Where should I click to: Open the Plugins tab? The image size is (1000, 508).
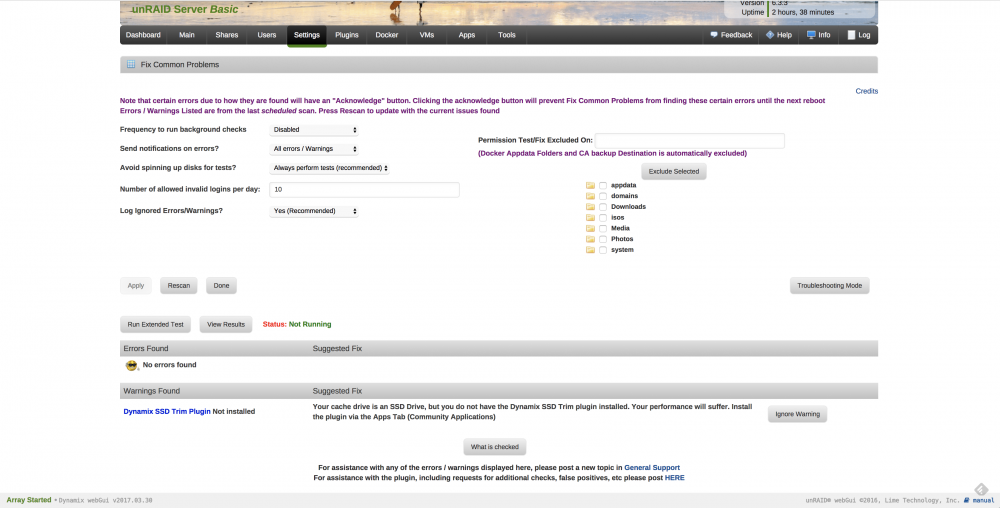point(347,35)
